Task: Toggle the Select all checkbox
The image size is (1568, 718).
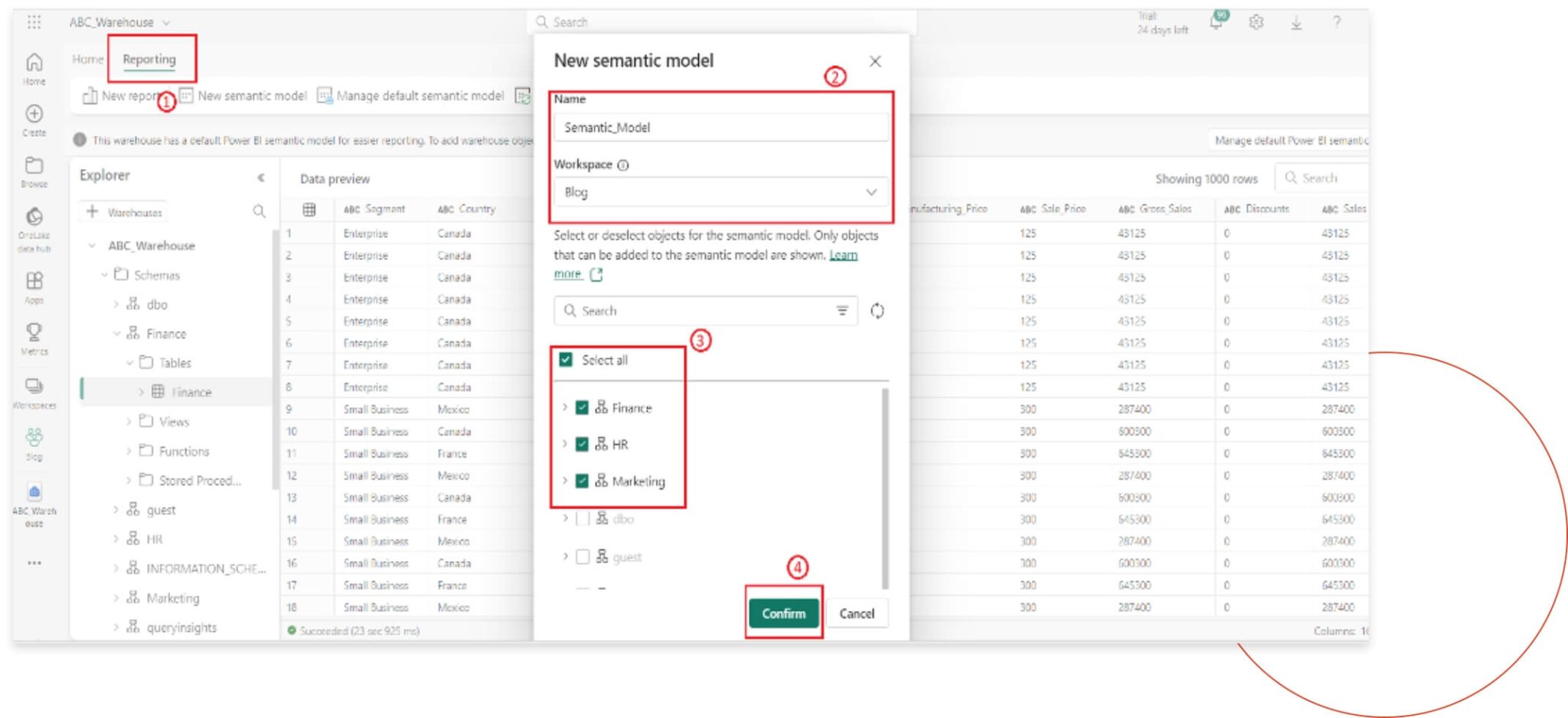Action: (566, 360)
